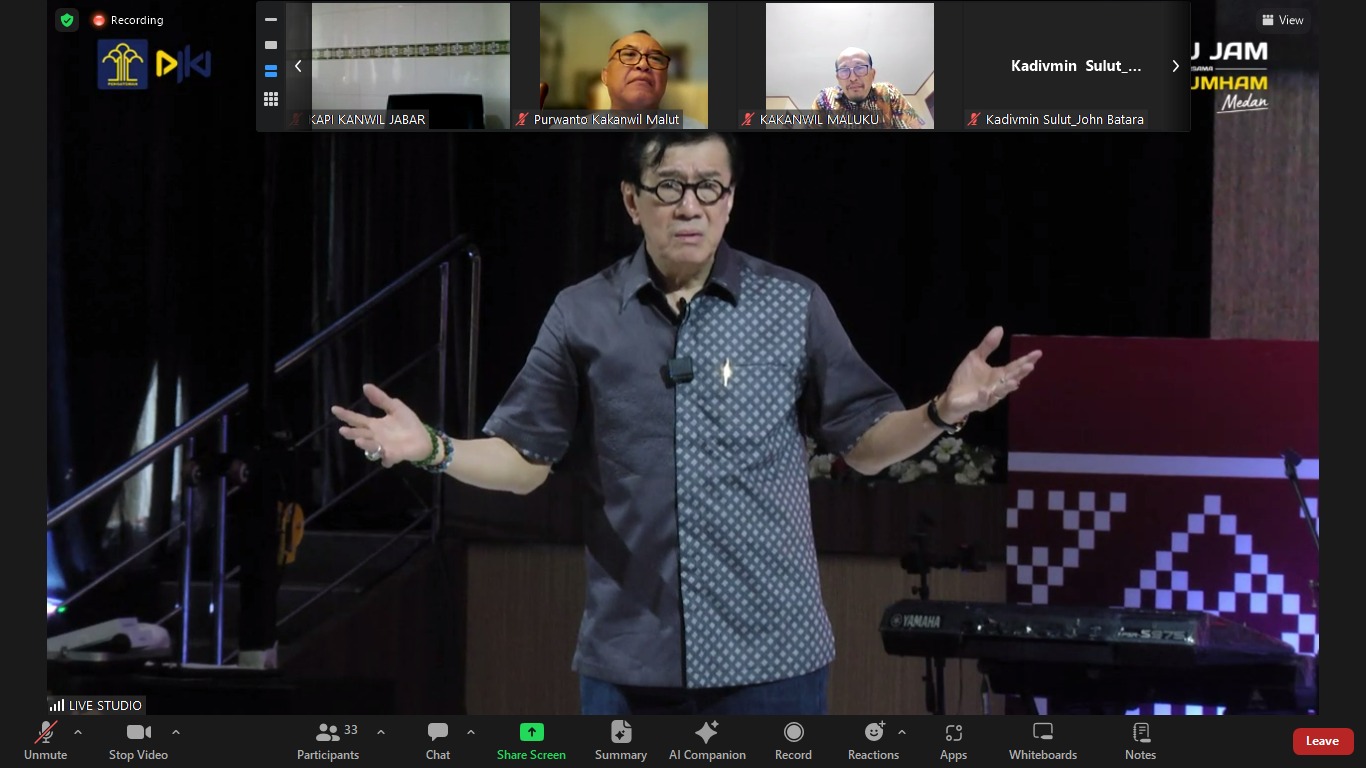The height and width of the screenshot is (768, 1366).
Task: Open meeting Summary
Action: (x=621, y=742)
